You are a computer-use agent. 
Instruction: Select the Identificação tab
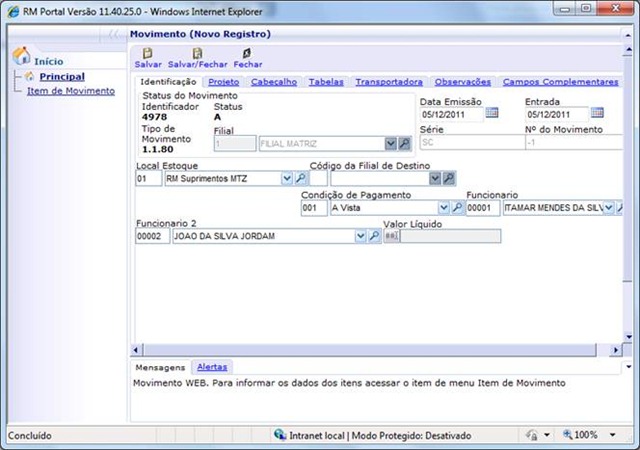pos(168,82)
